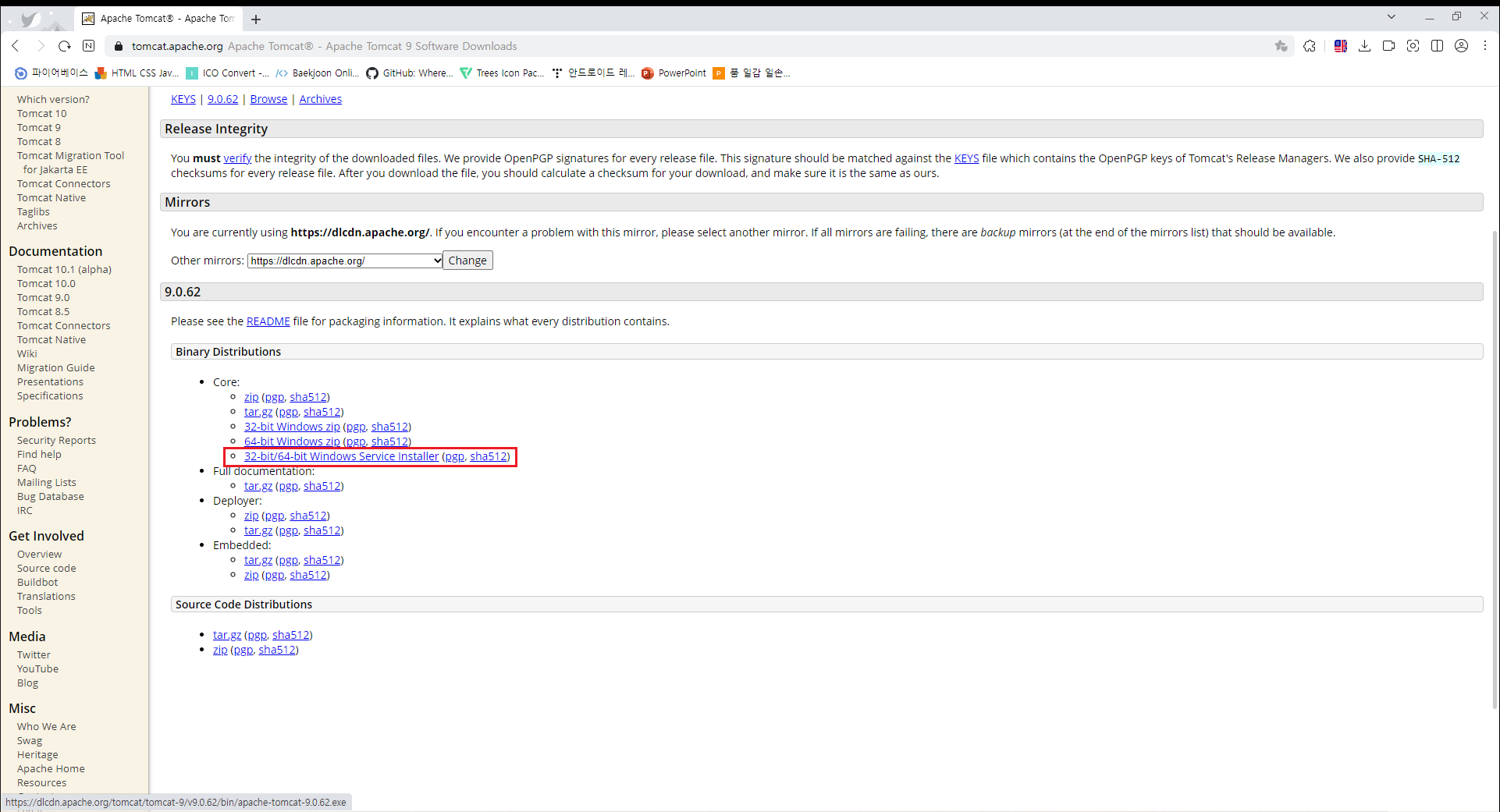The image size is (1500, 812).
Task: Open the HTML CSS Jav... bookmark
Action: (x=137, y=73)
